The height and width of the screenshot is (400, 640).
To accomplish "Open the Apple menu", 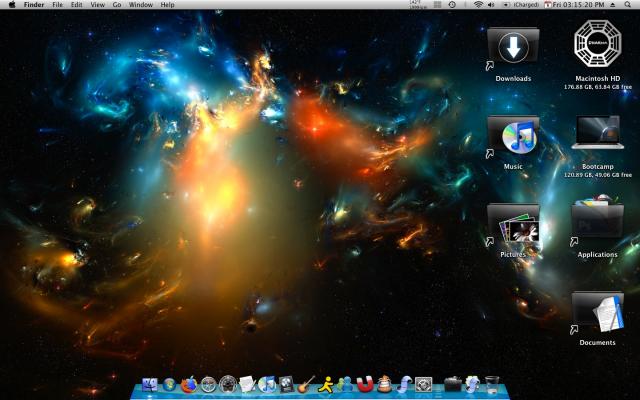I will (11, 5).
